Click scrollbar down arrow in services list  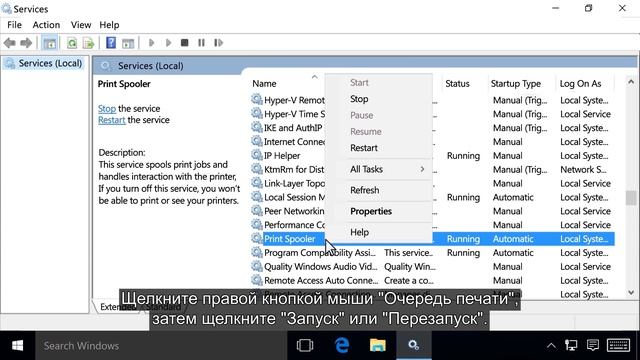[631, 293]
